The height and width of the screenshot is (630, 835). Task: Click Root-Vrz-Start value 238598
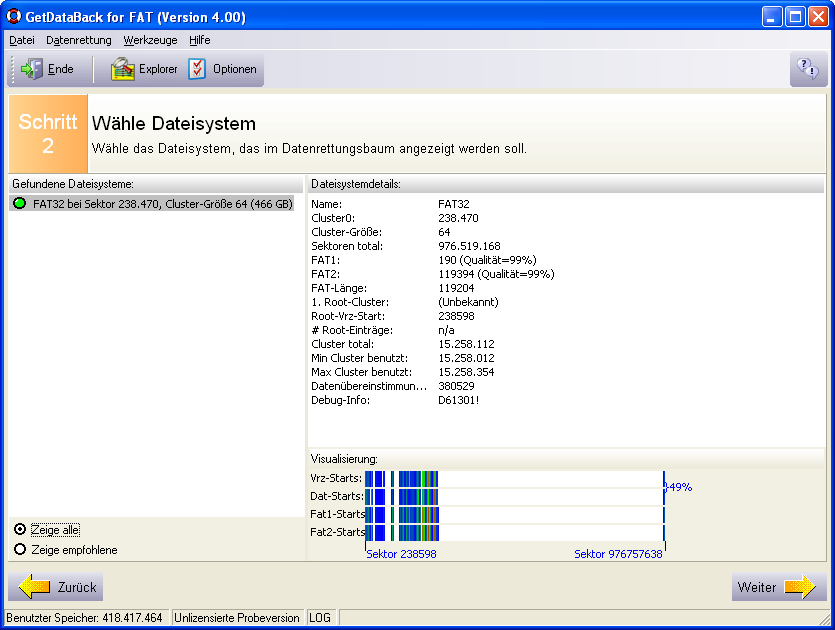pos(456,316)
